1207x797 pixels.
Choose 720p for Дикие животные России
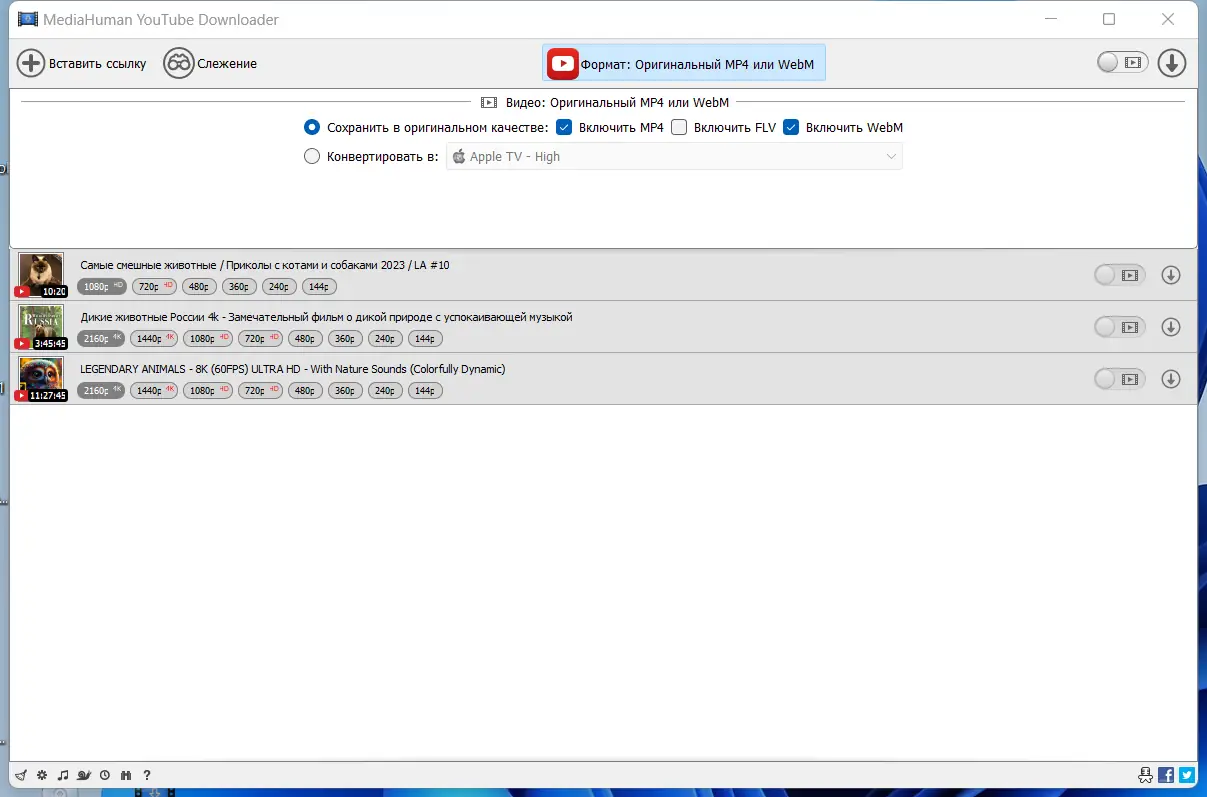(261, 338)
